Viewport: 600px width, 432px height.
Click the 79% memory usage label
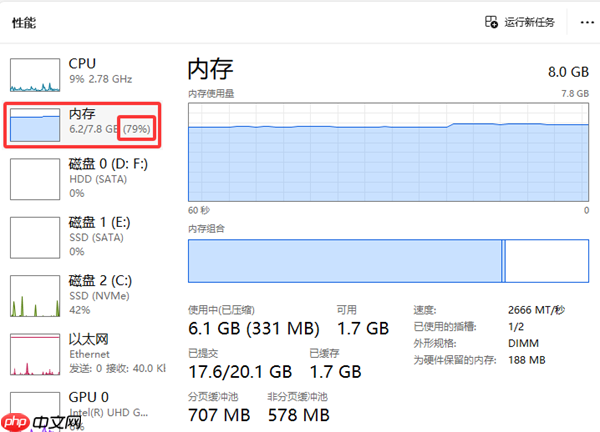138,129
